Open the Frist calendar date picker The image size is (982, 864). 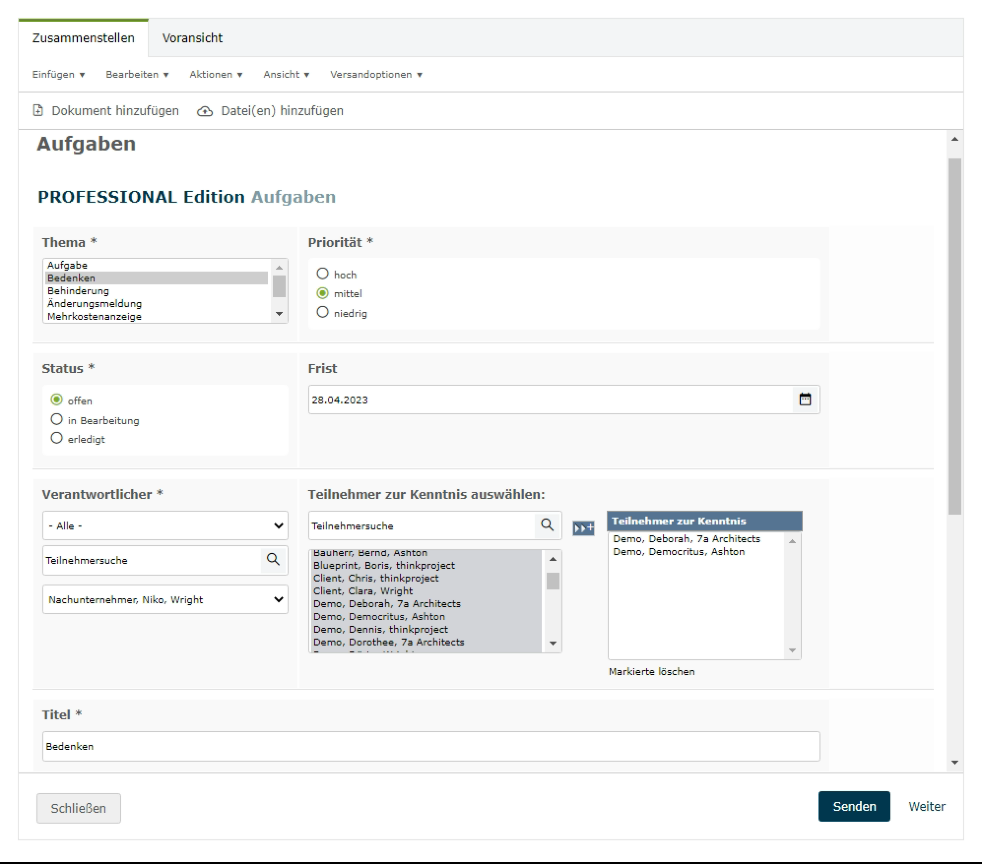pos(805,399)
